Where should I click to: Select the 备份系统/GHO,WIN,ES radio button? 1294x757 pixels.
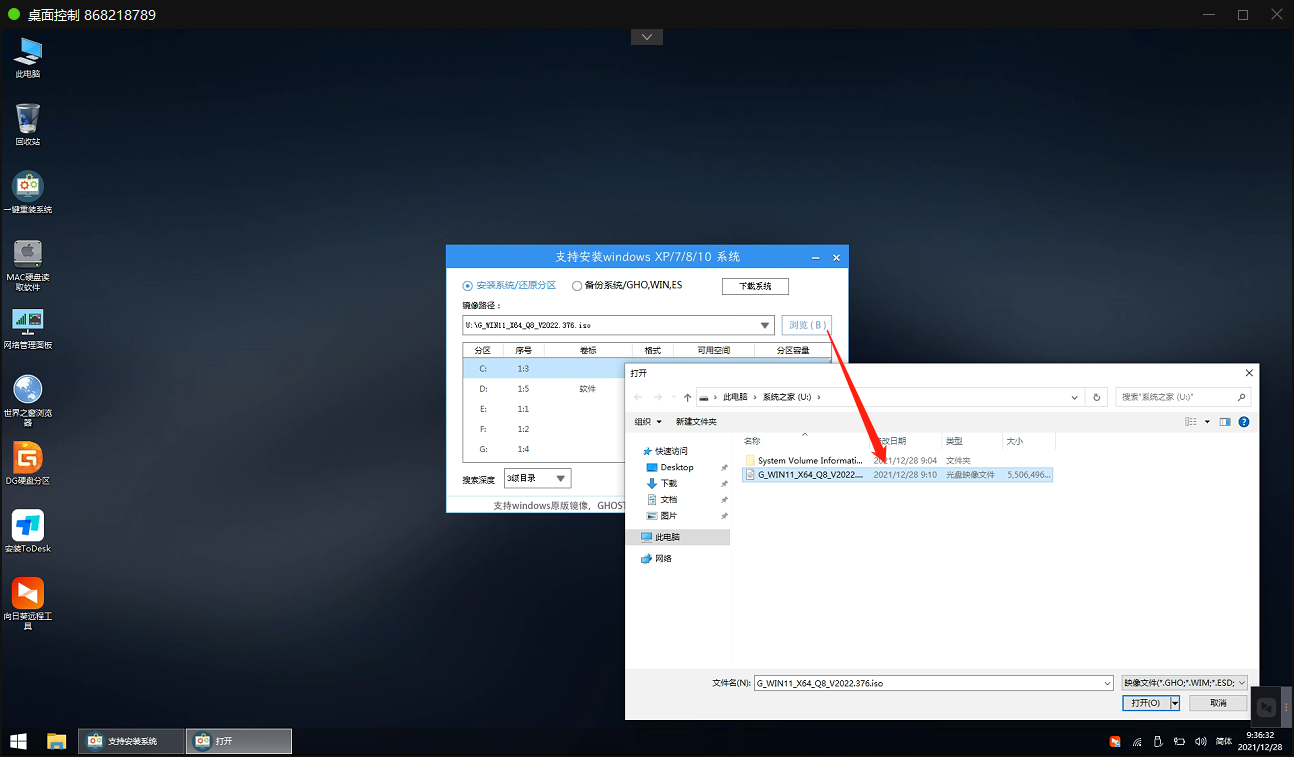577,285
